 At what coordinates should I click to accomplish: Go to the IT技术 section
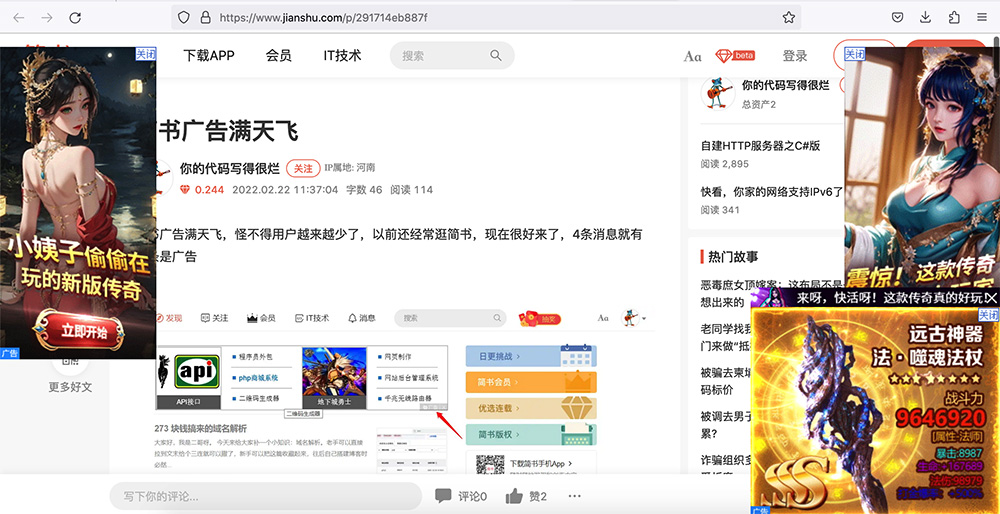[x=342, y=55]
